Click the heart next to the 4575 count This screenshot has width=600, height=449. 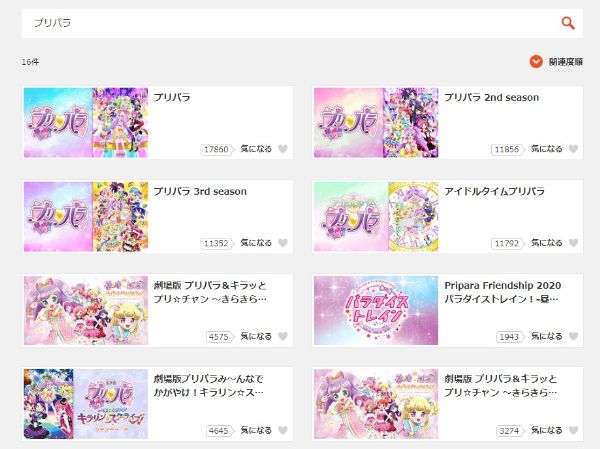click(x=283, y=336)
